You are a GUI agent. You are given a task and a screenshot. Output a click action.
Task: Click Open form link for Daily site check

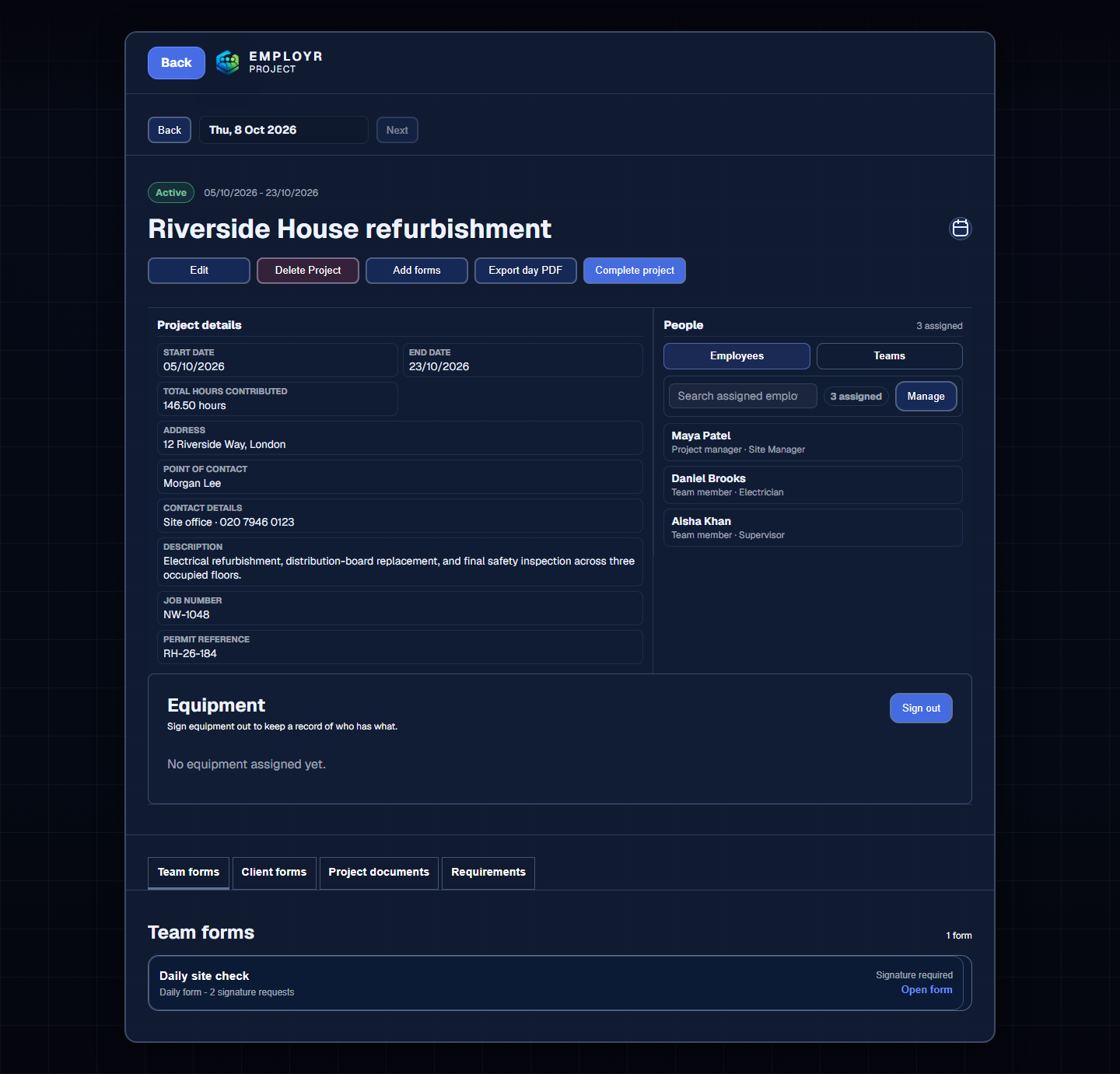pyautogui.click(x=926, y=990)
